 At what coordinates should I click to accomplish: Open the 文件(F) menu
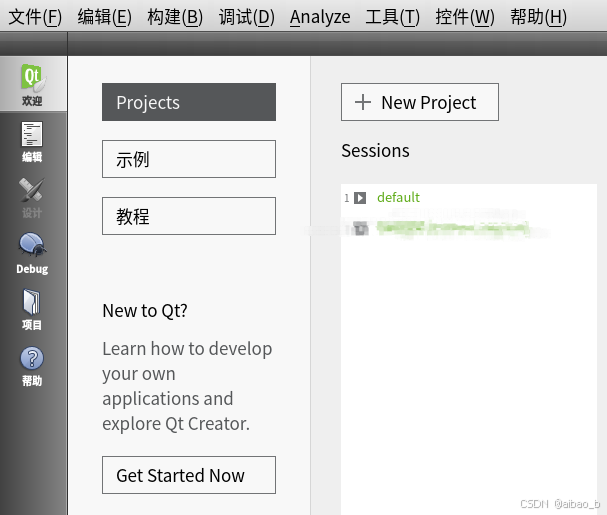[x=35, y=17]
